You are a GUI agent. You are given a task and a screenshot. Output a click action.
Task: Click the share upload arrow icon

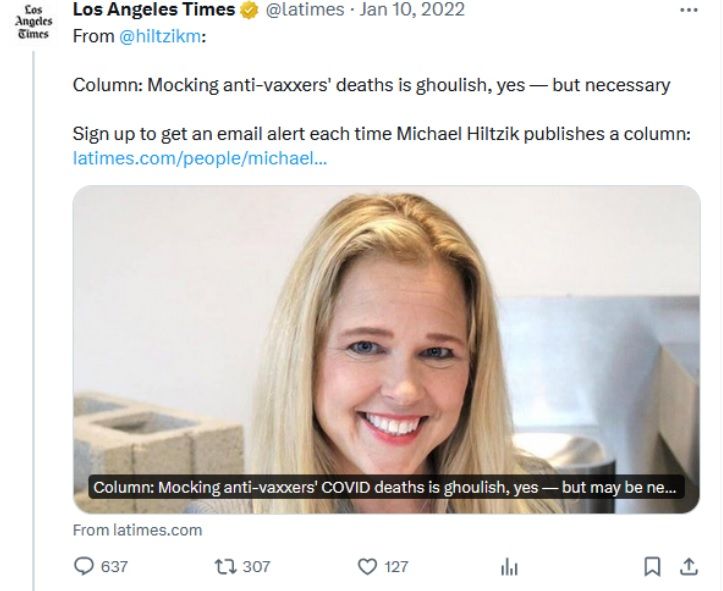688,566
